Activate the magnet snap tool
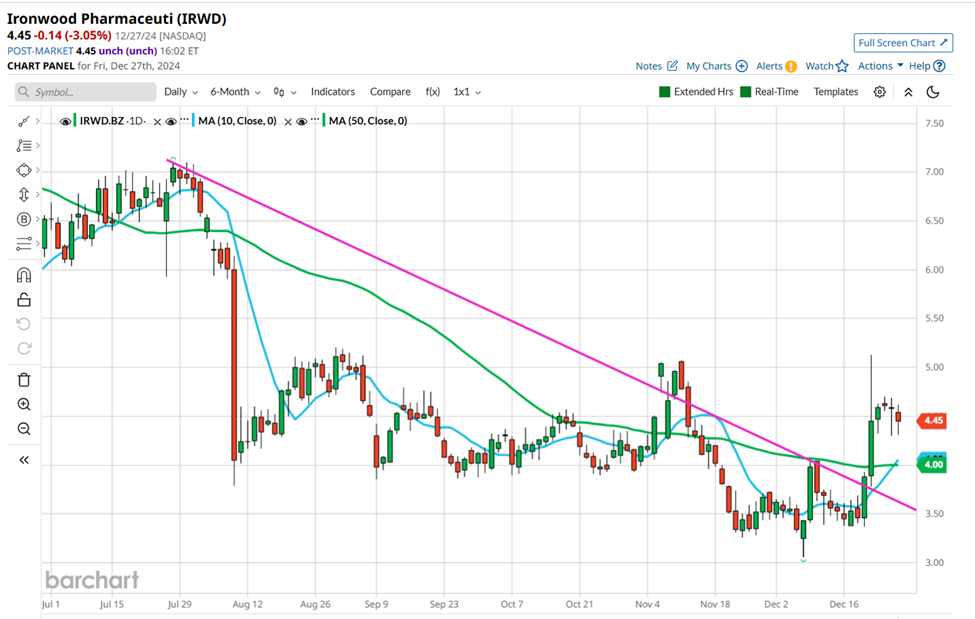This screenshot has height=619, width=975. click(23, 275)
